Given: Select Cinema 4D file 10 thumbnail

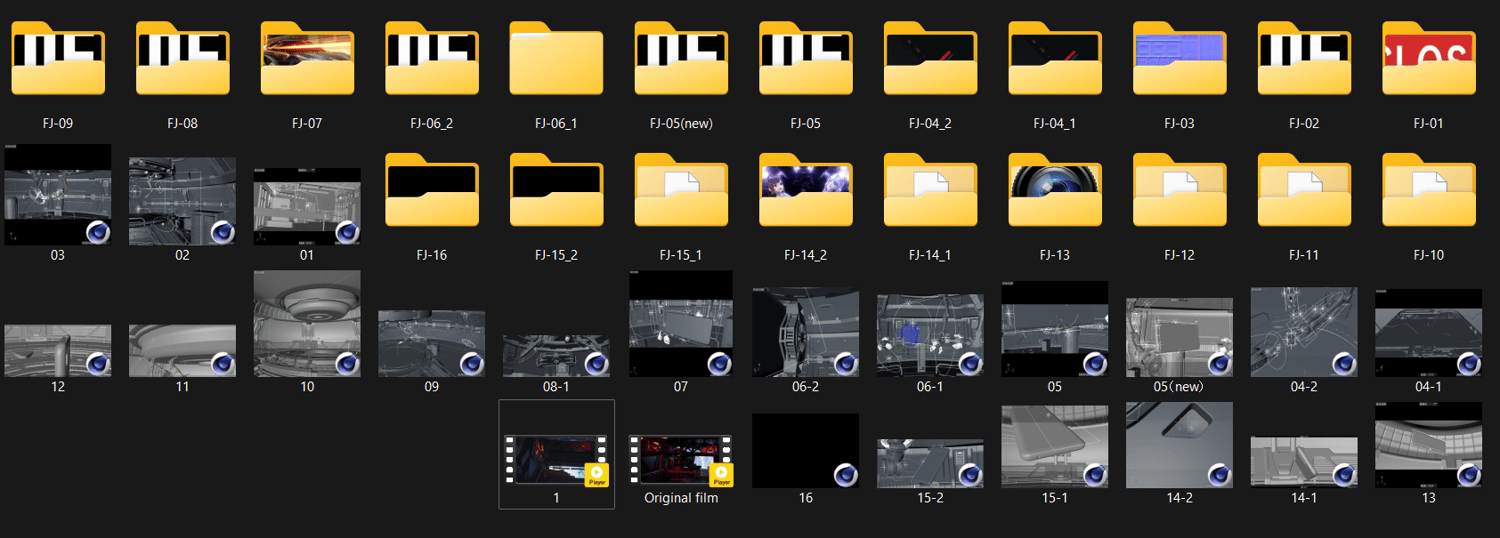Looking at the screenshot, I should click(307, 323).
